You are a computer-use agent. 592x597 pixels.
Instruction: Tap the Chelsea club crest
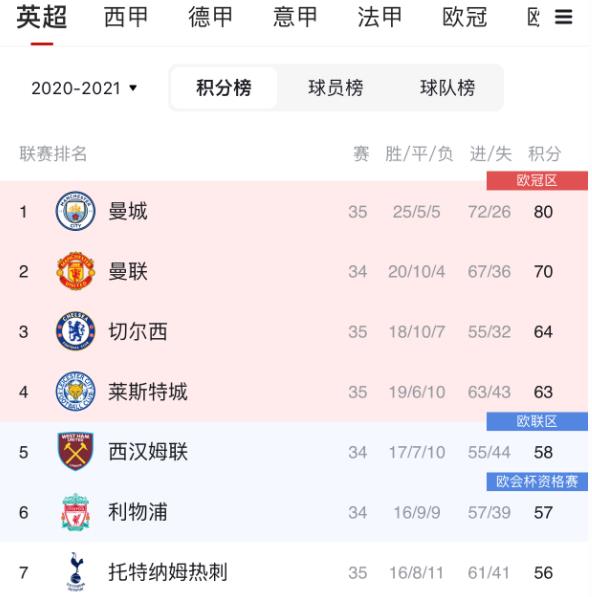tap(75, 331)
